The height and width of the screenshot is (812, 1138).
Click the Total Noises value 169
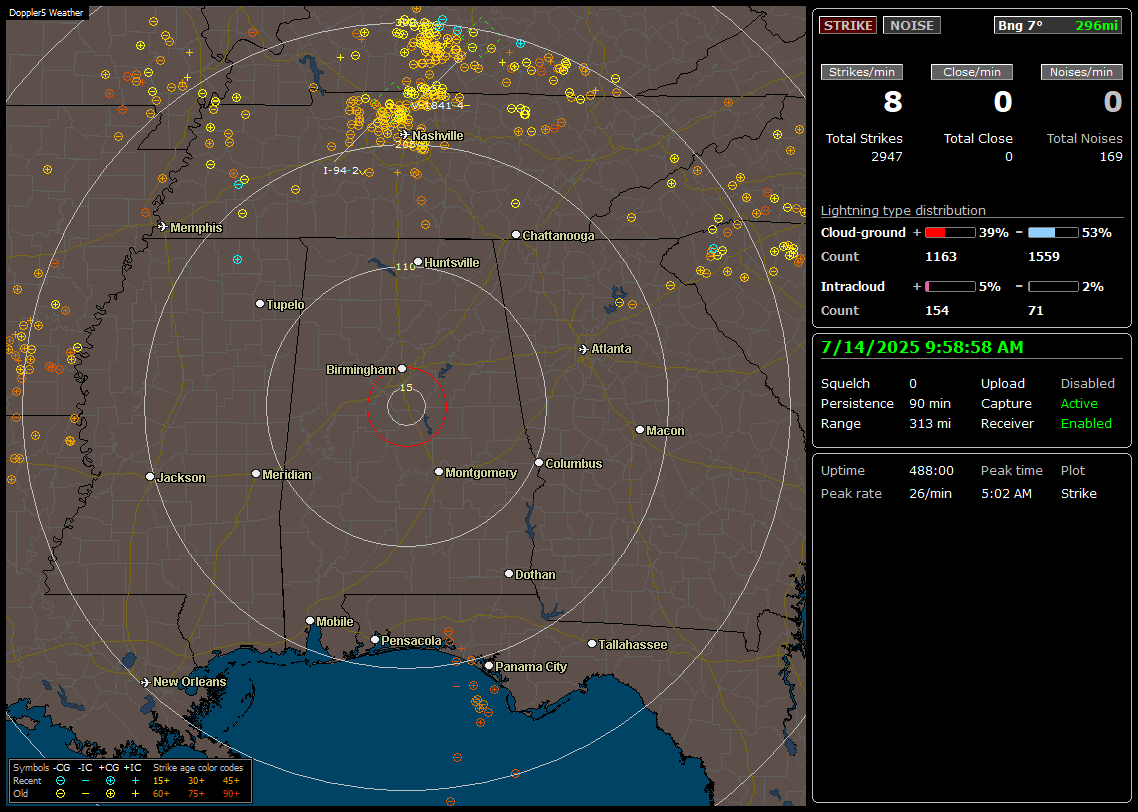click(x=1110, y=157)
